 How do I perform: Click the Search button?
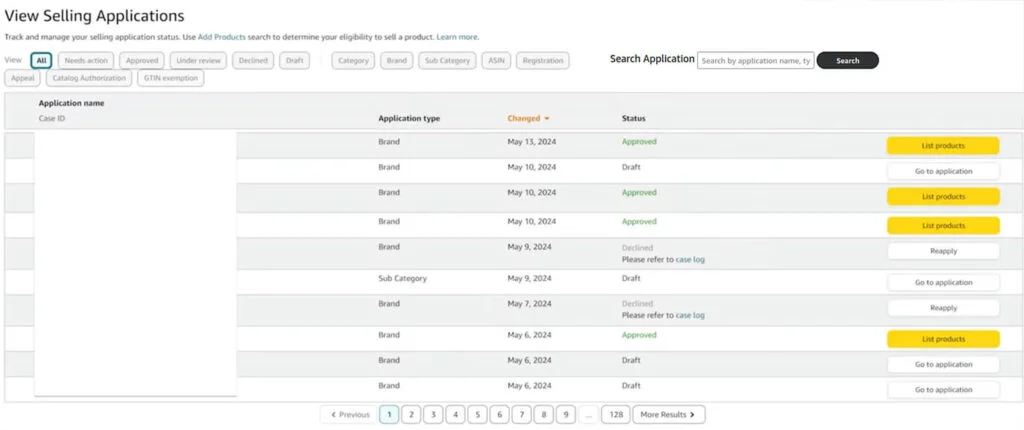pos(847,61)
